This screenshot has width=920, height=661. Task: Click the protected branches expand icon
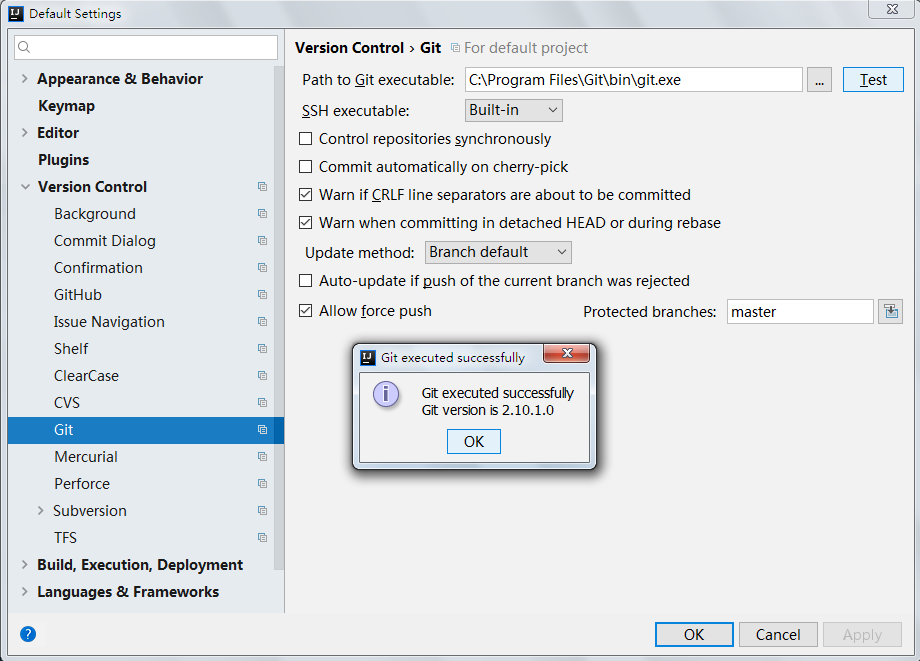pyautogui.click(x=890, y=312)
